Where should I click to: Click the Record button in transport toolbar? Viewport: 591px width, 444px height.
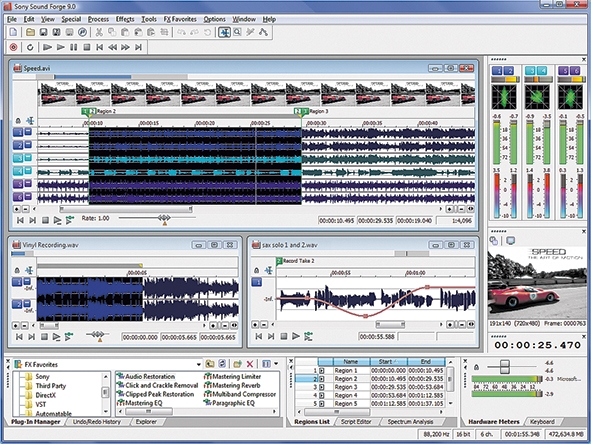coord(14,47)
